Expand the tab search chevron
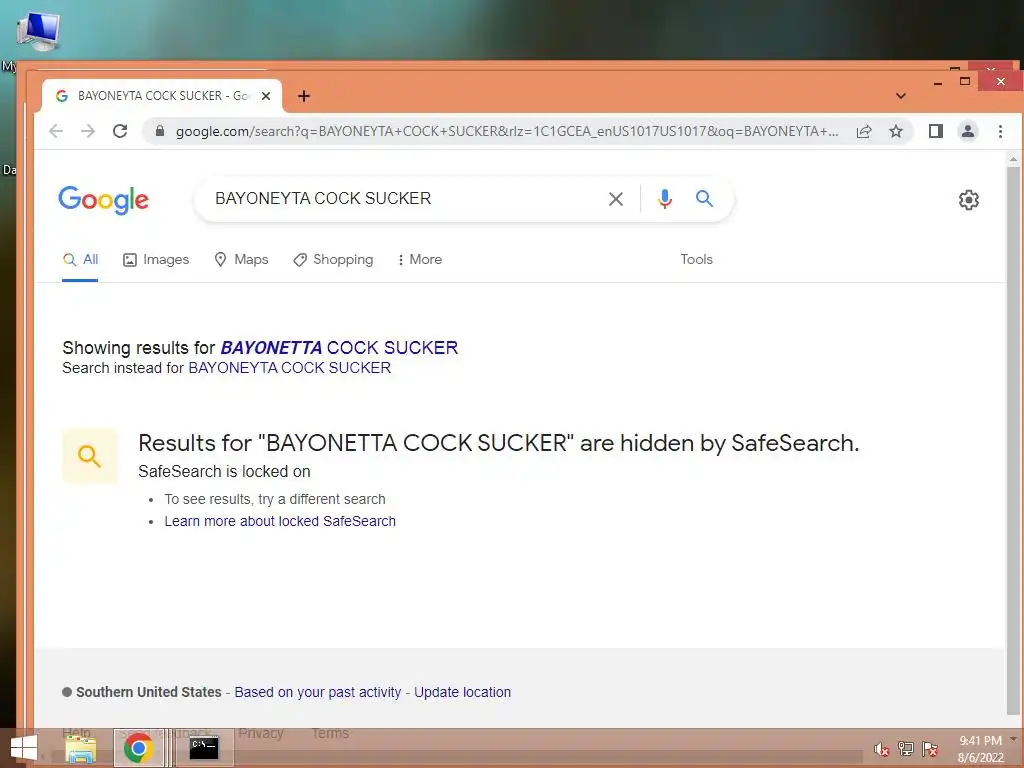This screenshot has width=1024, height=768. [x=901, y=96]
